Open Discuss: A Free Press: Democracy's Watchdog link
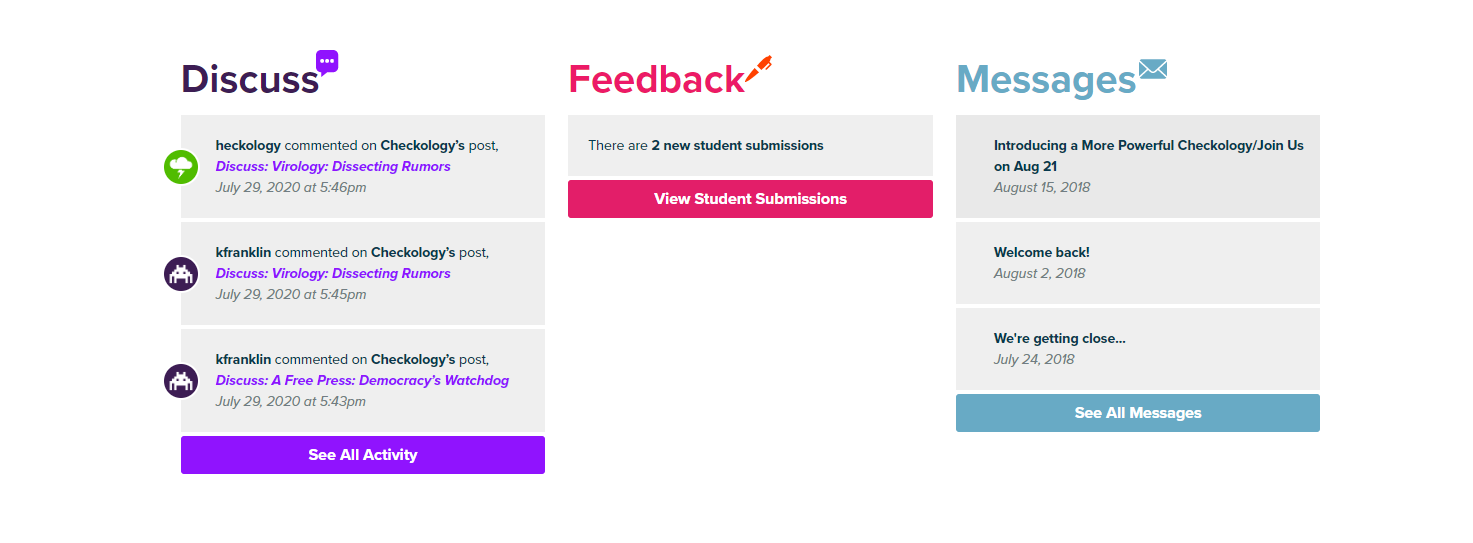 coord(362,381)
